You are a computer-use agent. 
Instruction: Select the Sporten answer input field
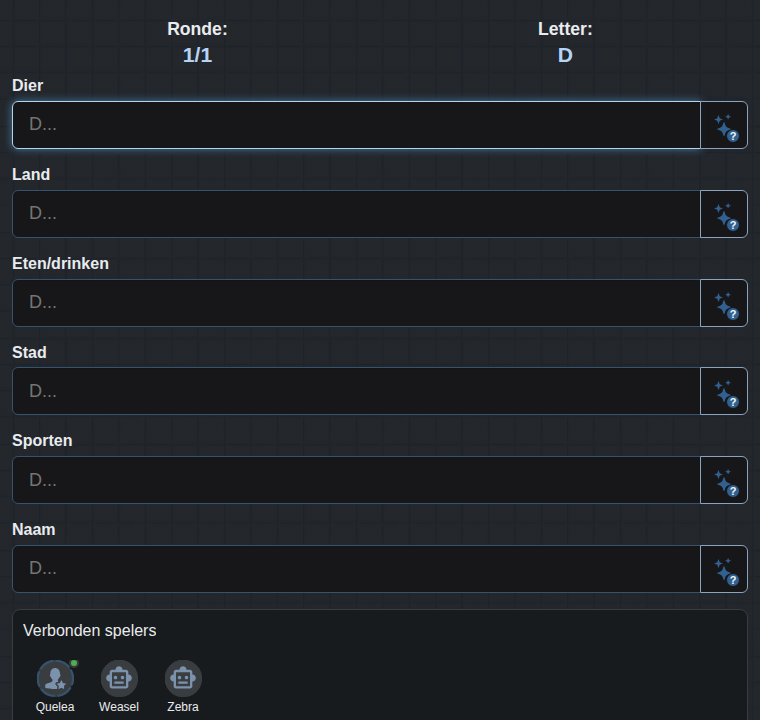coord(356,480)
